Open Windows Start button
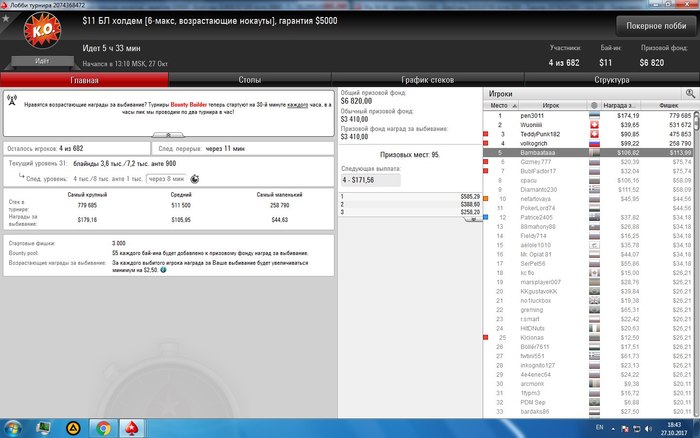Screen dimensions: 700x438 12,429
